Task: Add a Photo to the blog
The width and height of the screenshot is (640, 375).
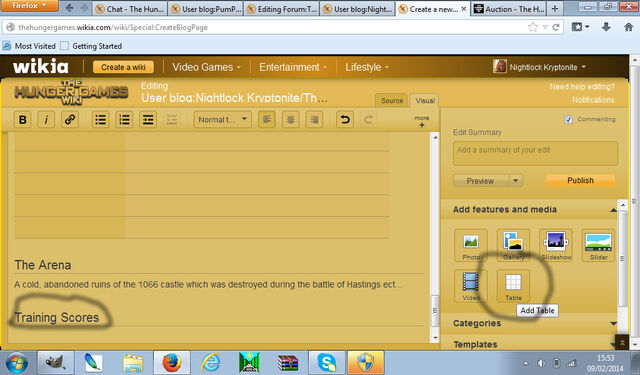Action: [471, 245]
